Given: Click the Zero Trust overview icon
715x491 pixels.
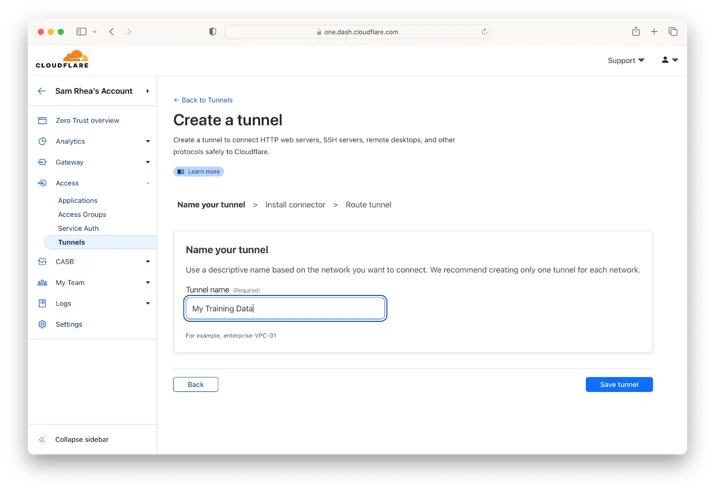Looking at the screenshot, I should tap(42, 120).
